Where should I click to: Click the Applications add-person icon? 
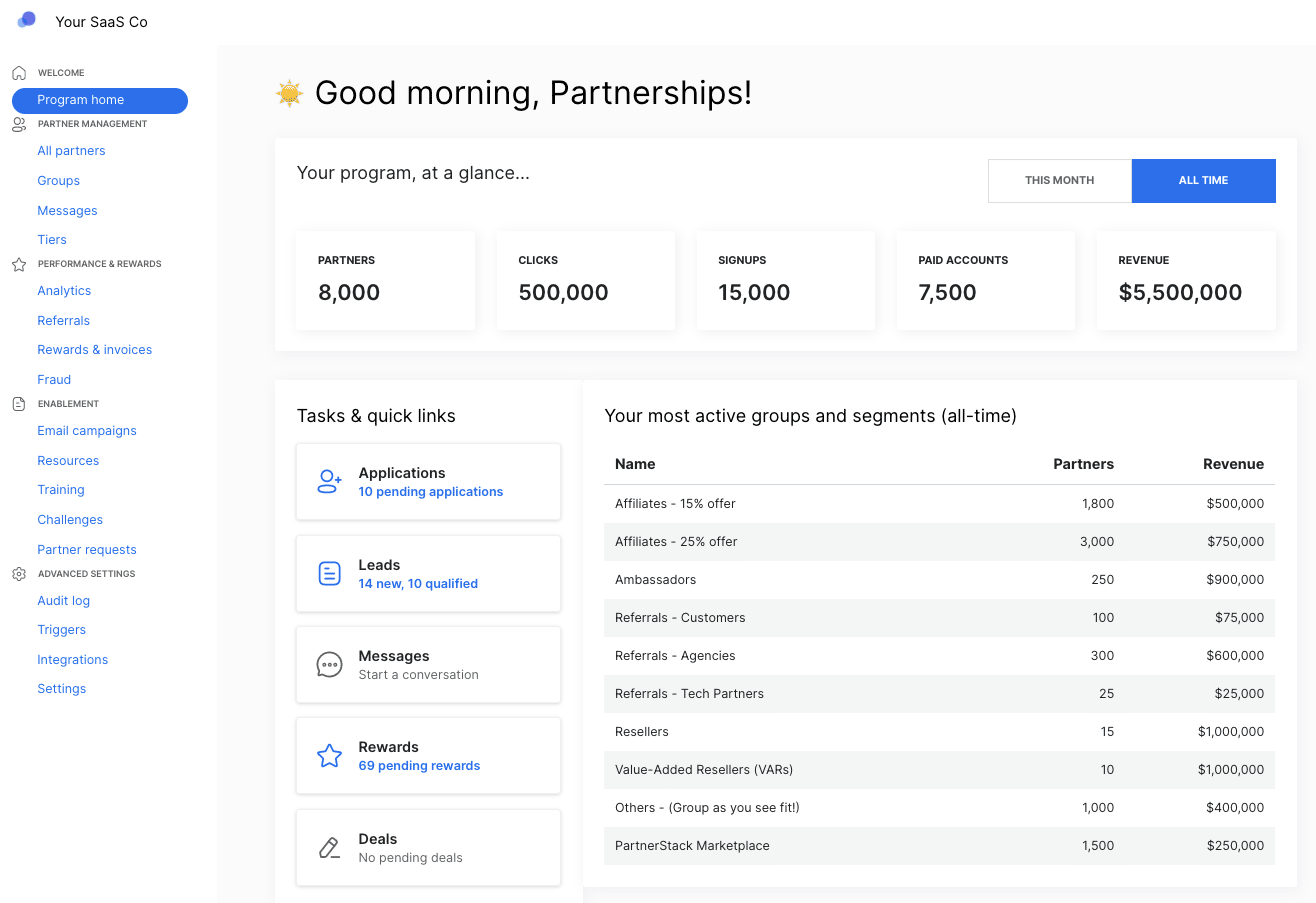coord(329,481)
